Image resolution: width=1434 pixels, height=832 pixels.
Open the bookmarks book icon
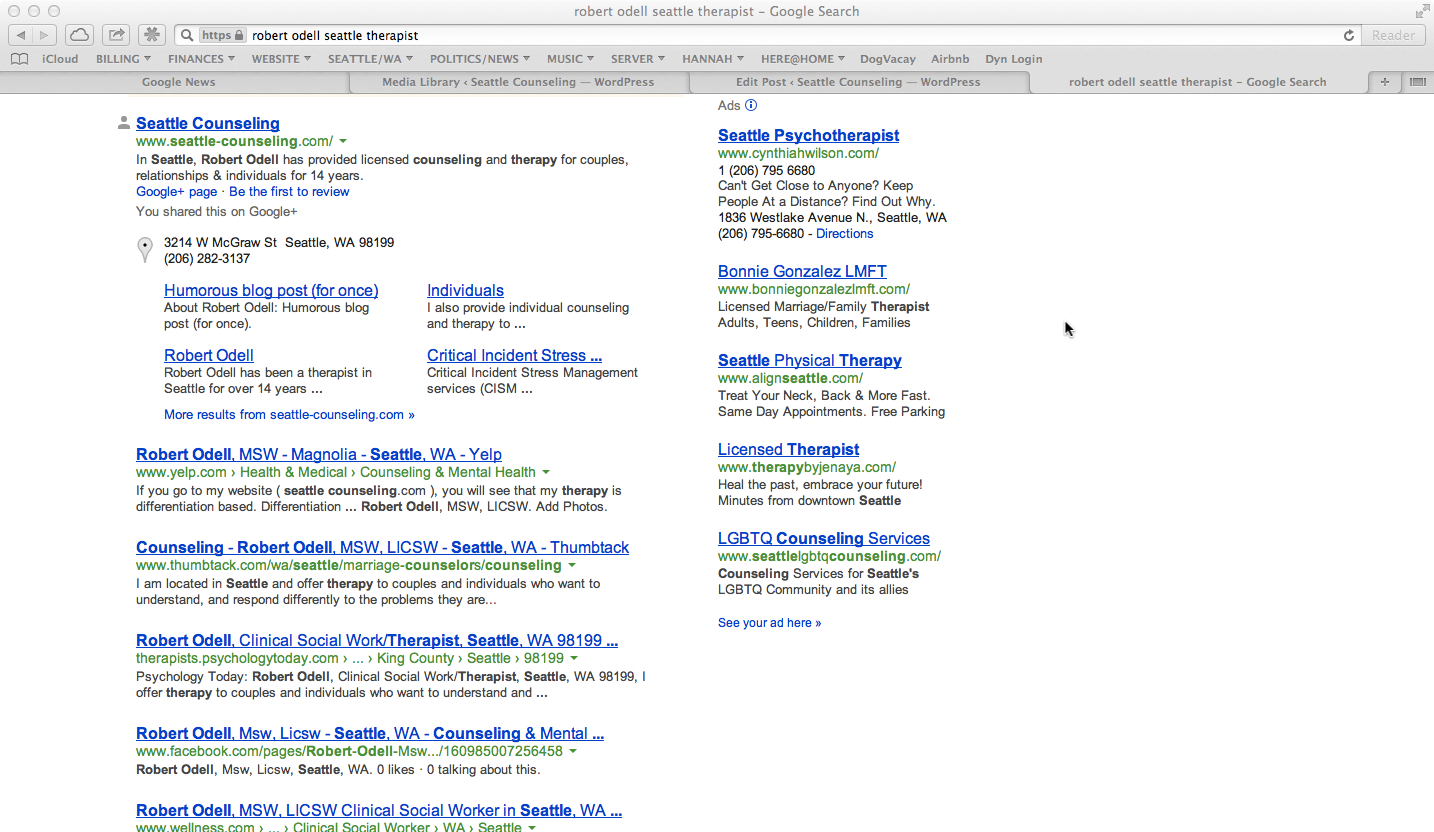pyautogui.click(x=19, y=59)
